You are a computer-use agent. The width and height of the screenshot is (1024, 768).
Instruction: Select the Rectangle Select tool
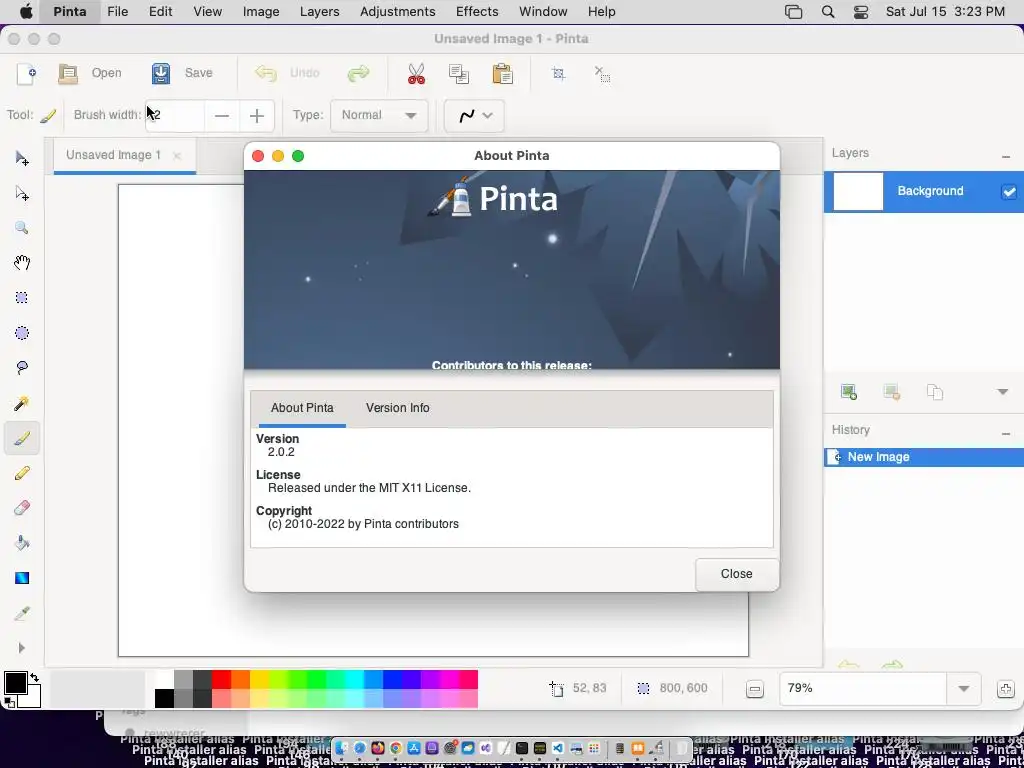click(22, 298)
